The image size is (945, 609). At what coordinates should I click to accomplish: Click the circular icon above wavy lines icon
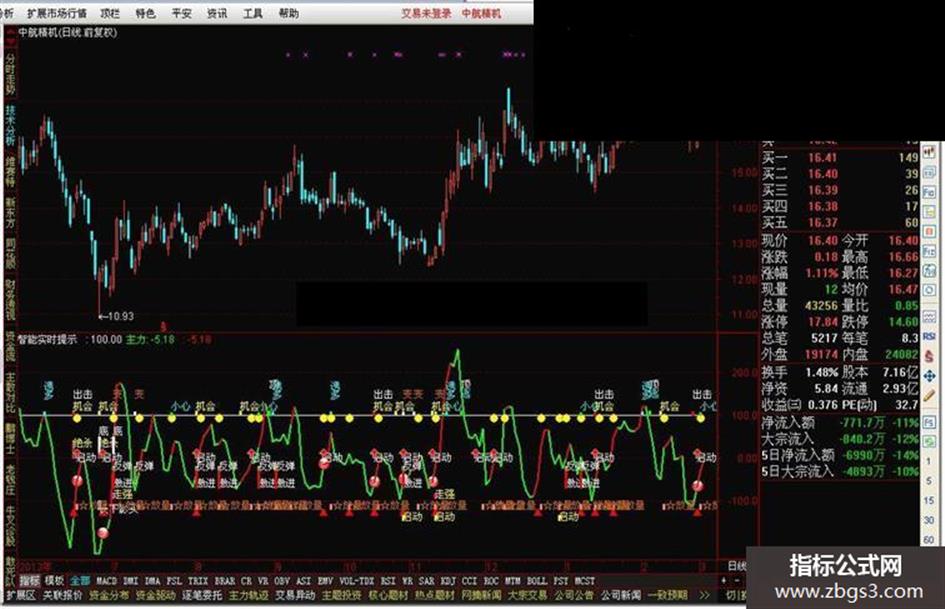pyautogui.click(x=929, y=289)
